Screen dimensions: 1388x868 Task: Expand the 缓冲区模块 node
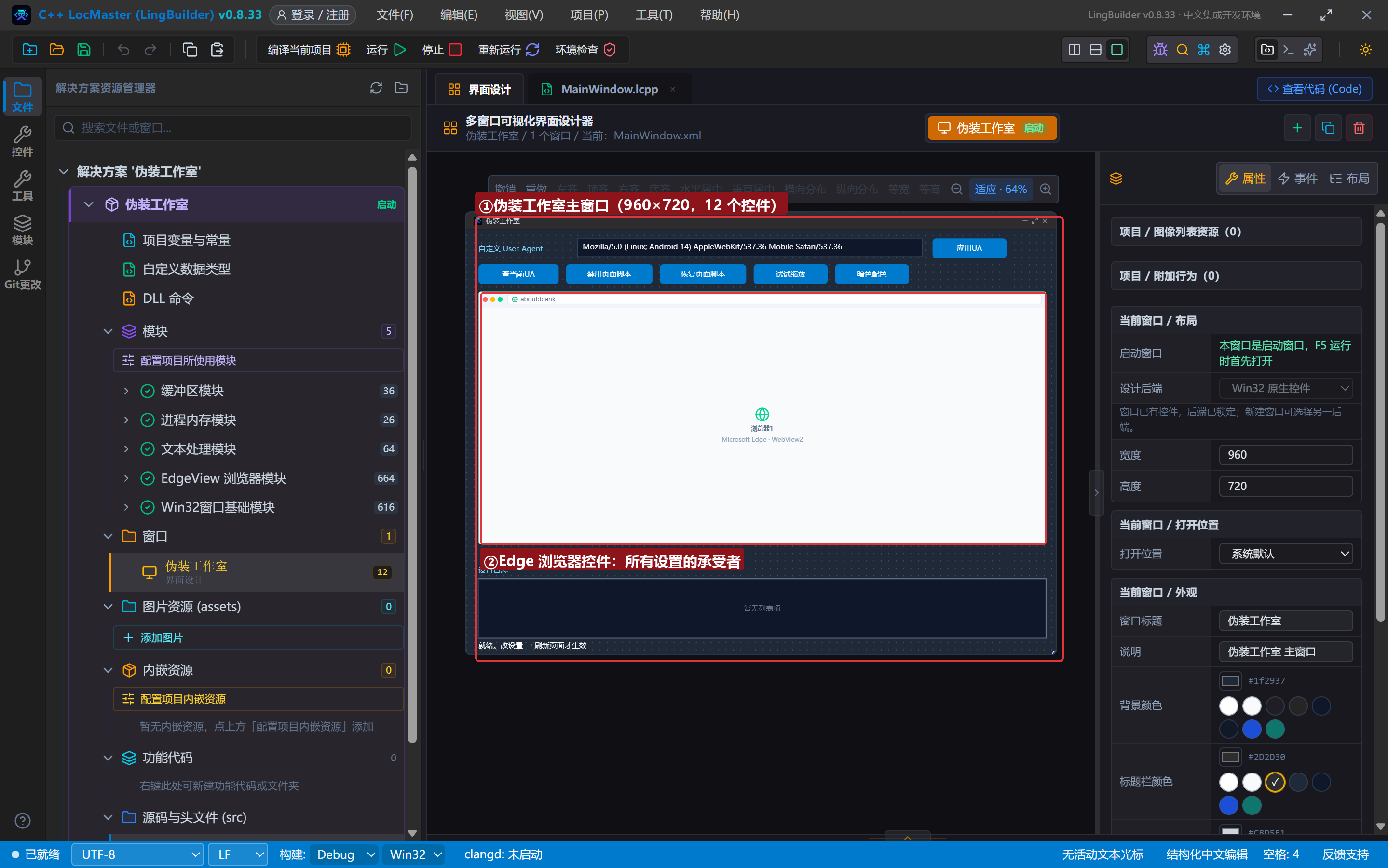tap(126, 391)
